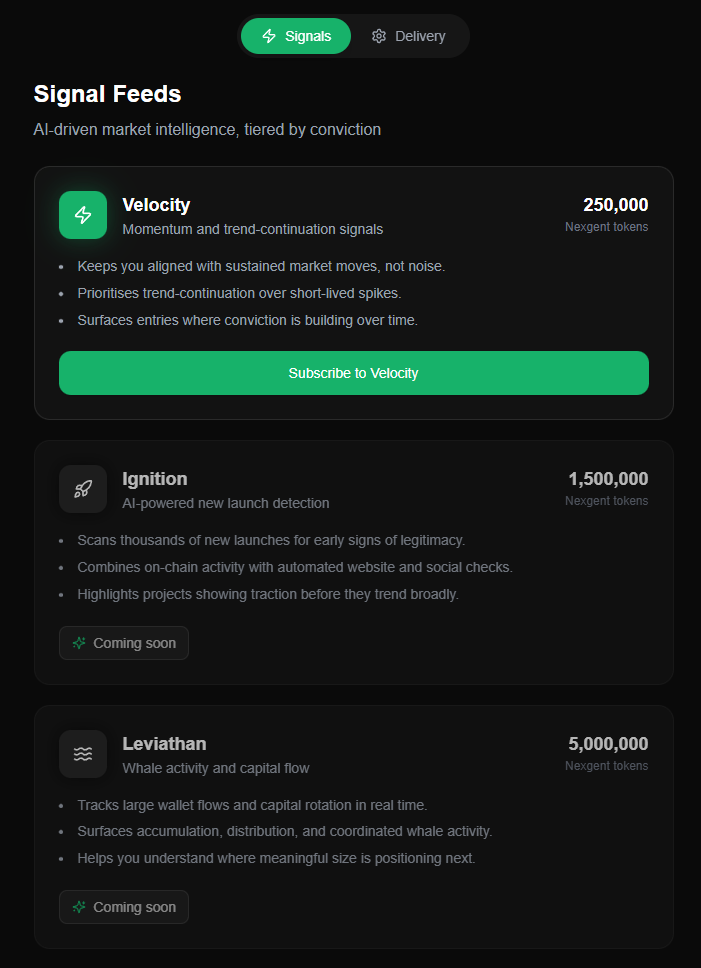Click the Leviathan feed title
The image size is (701, 968).
coord(164,744)
